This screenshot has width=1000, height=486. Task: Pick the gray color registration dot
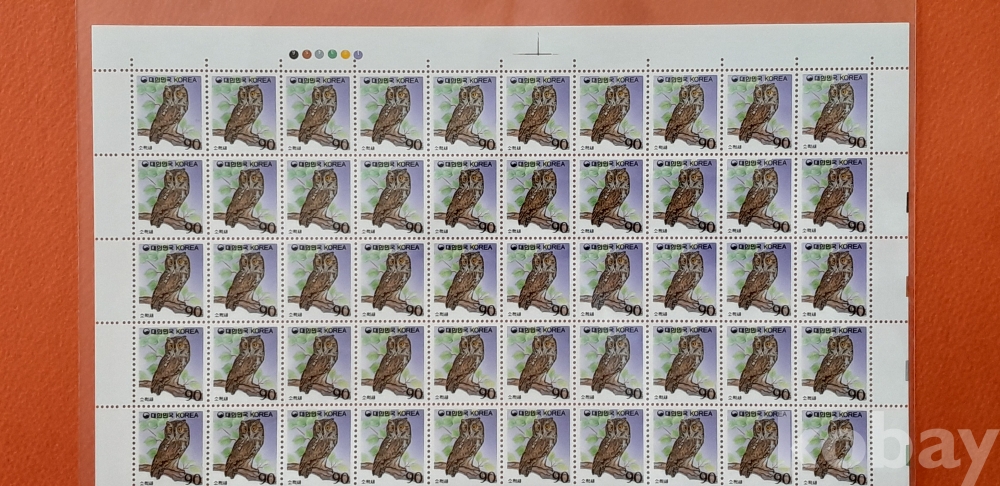(319, 54)
